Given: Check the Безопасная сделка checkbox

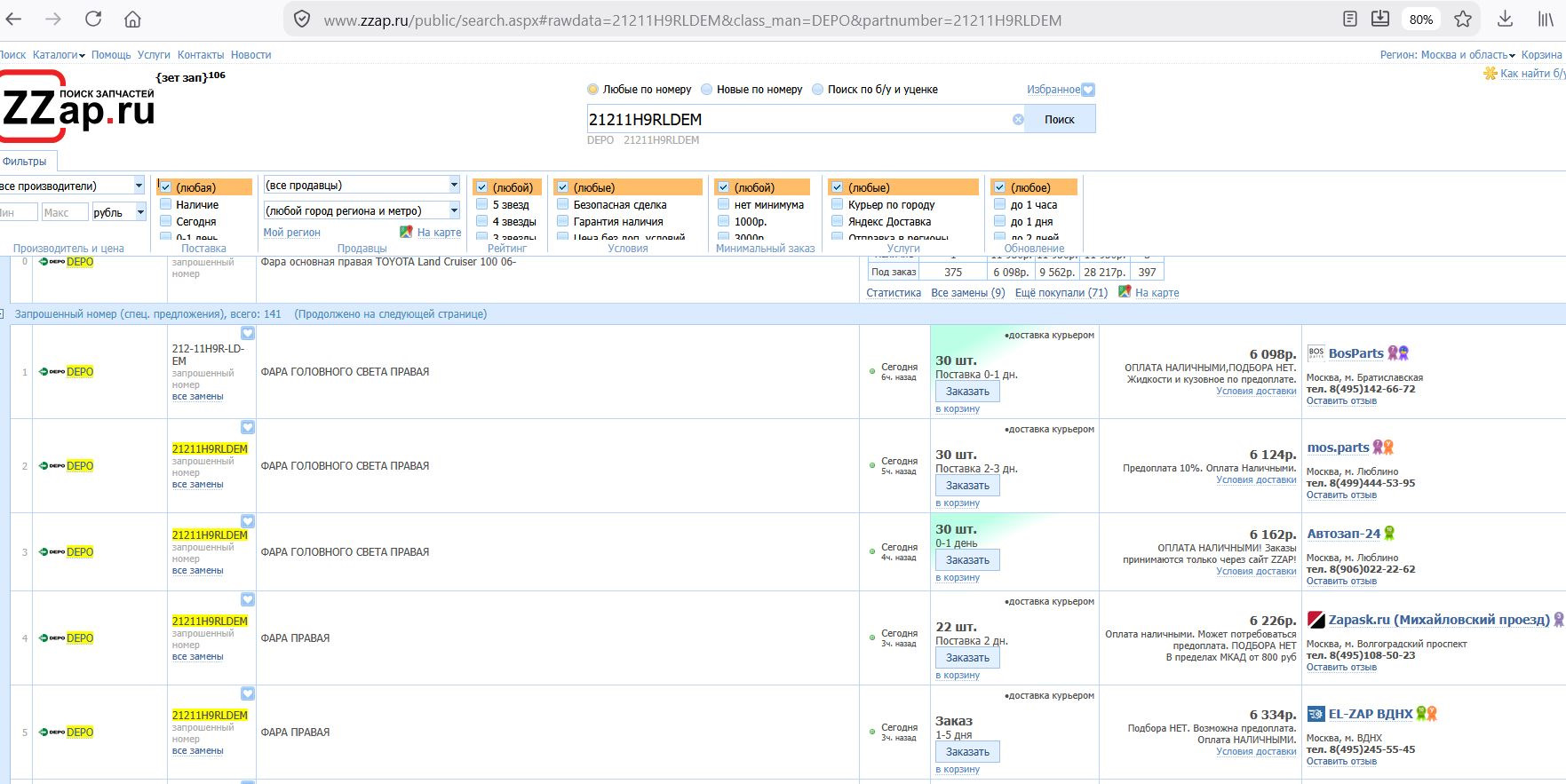Looking at the screenshot, I should 562,204.
